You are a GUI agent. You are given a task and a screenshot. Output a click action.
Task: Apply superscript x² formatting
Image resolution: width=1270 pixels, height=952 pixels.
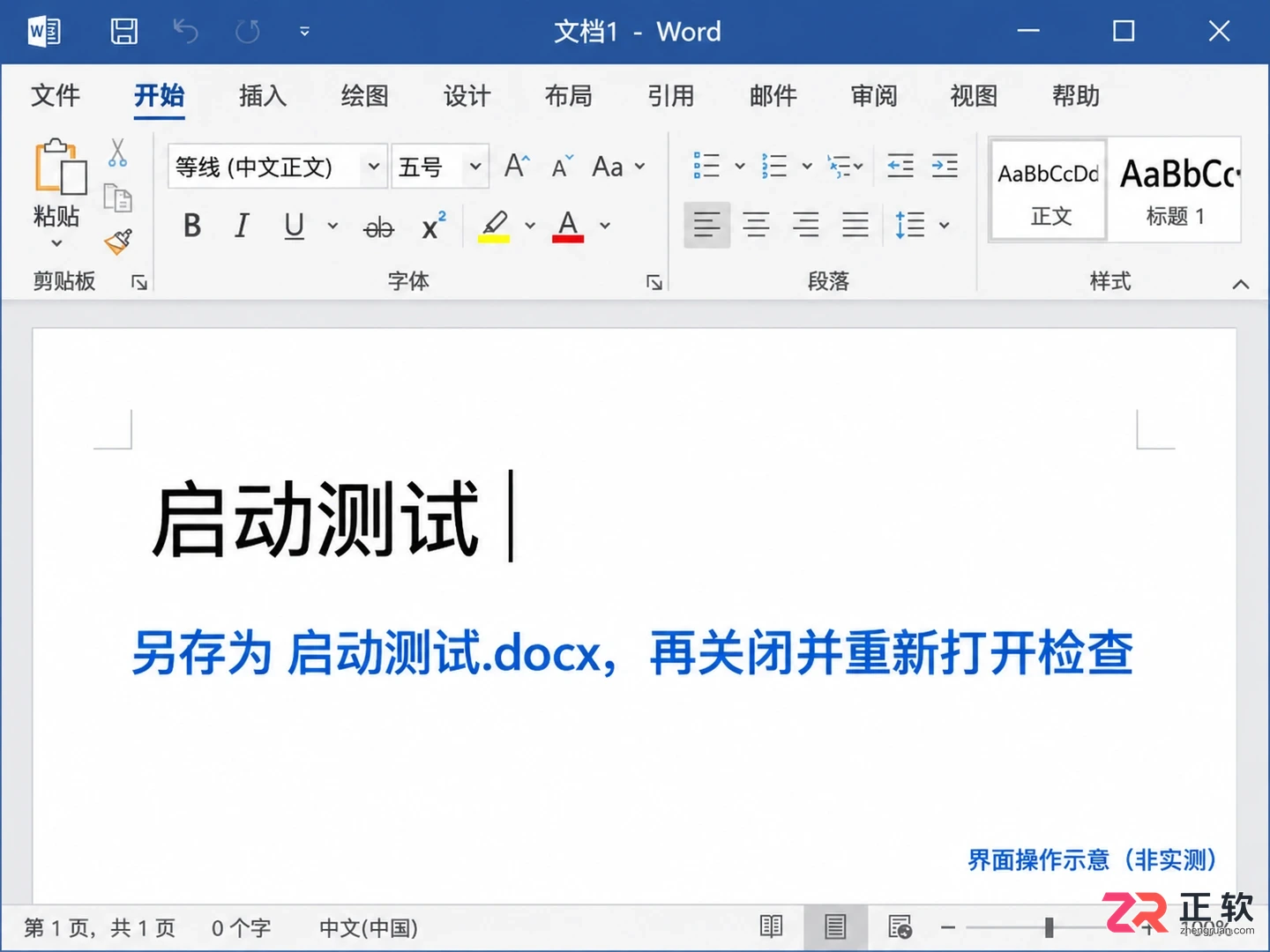433,227
